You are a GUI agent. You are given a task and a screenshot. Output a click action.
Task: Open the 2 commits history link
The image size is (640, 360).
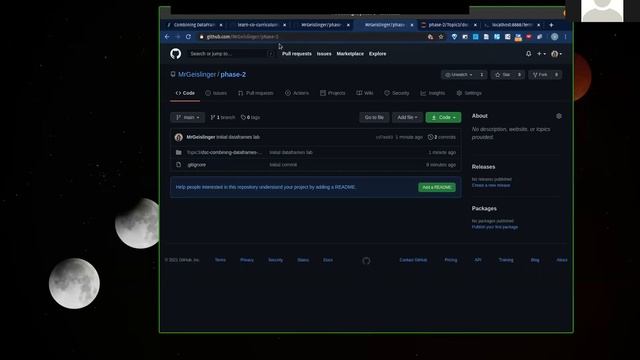[442, 137]
